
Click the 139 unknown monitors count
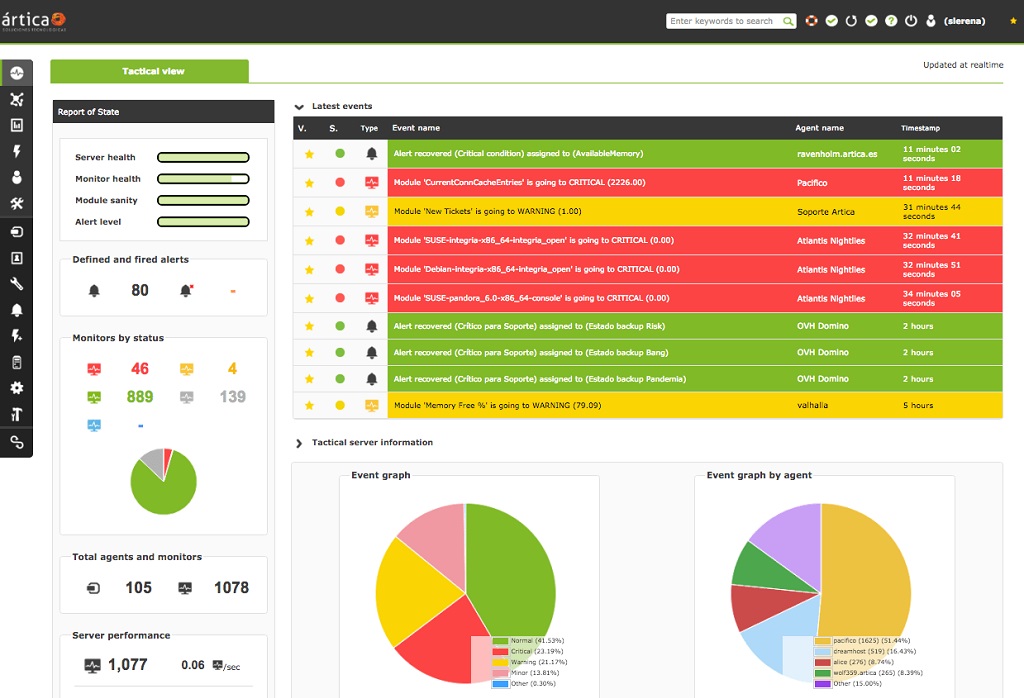click(232, 397)
